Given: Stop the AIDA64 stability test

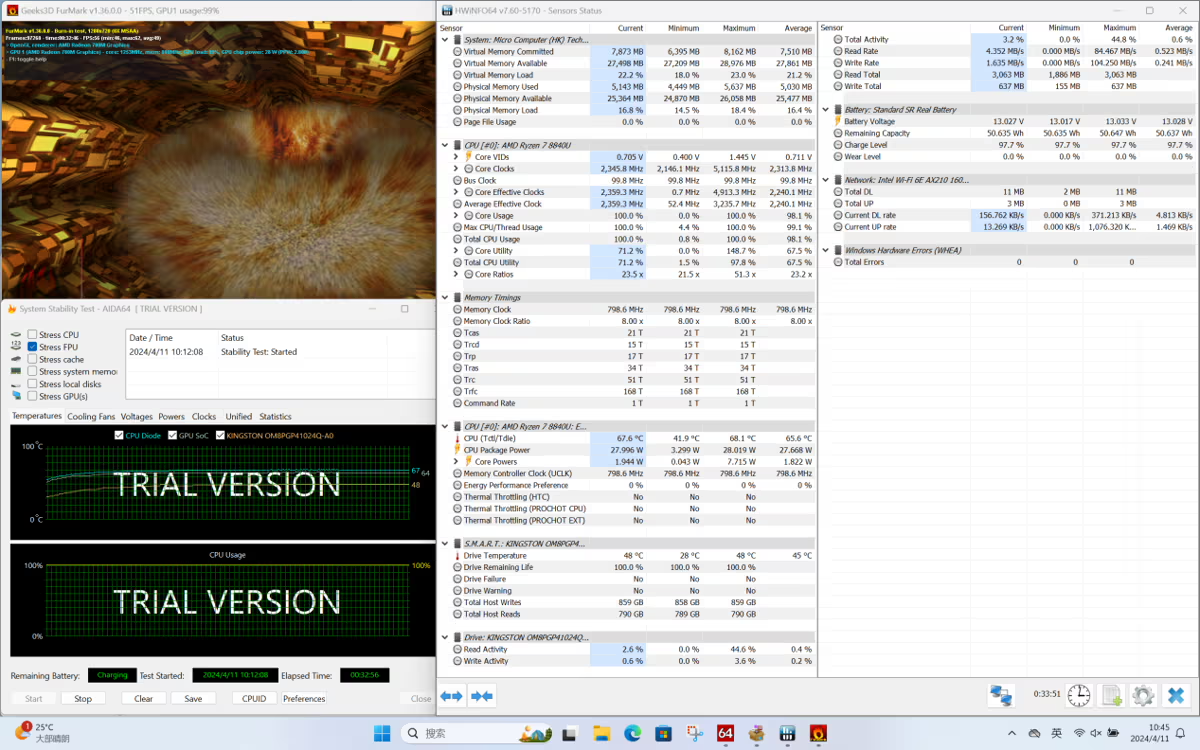Looking at the screenshot, I should [x=83, y=699].
